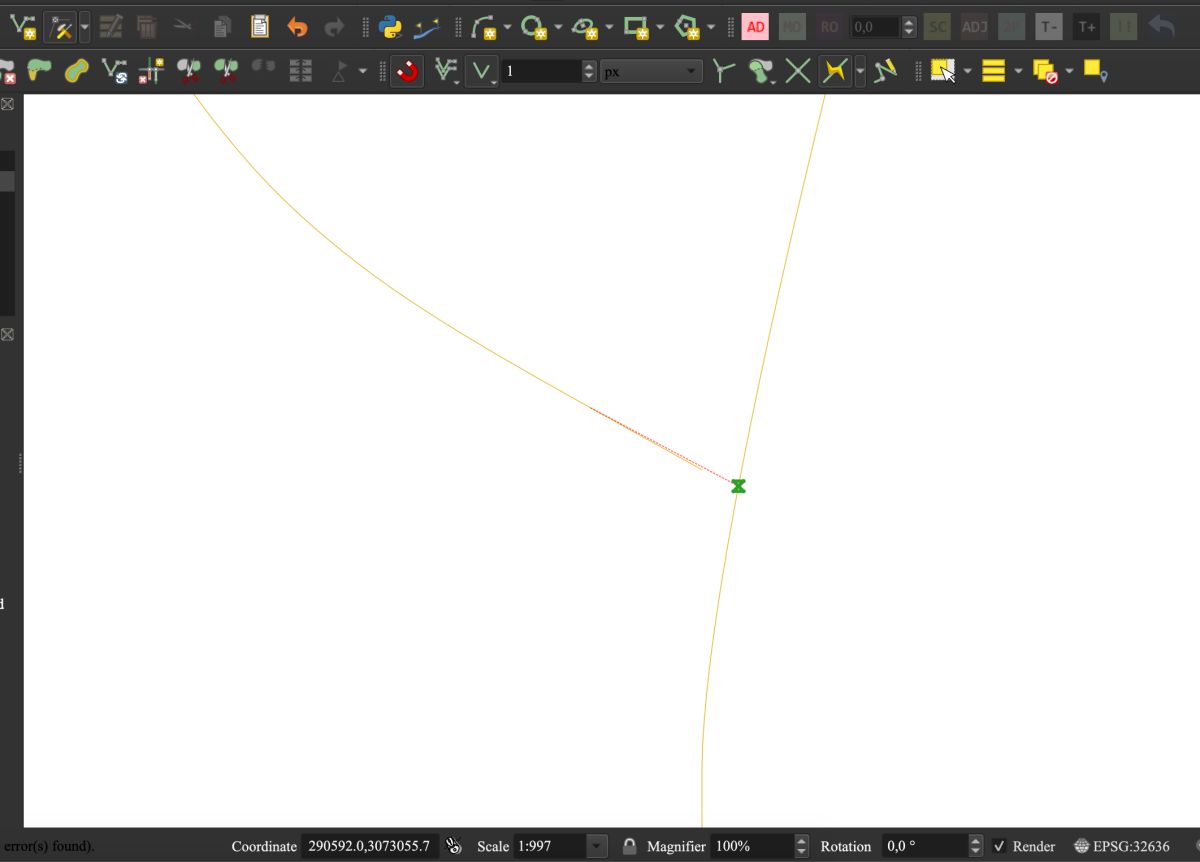The image size is (1200, 862).
Task: Select the Add Ellipse tool
Action: point(586,27)
